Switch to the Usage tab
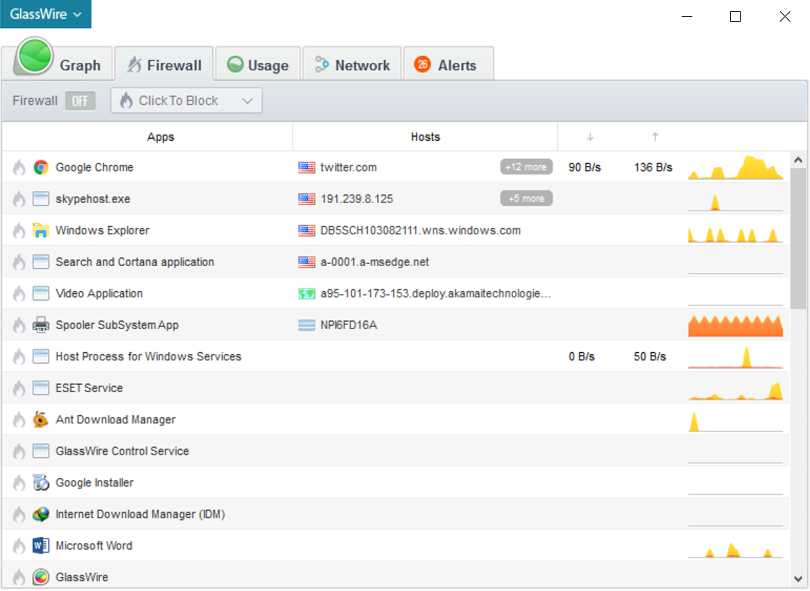Viewport: 810px width, 591px height. point(258,65)
